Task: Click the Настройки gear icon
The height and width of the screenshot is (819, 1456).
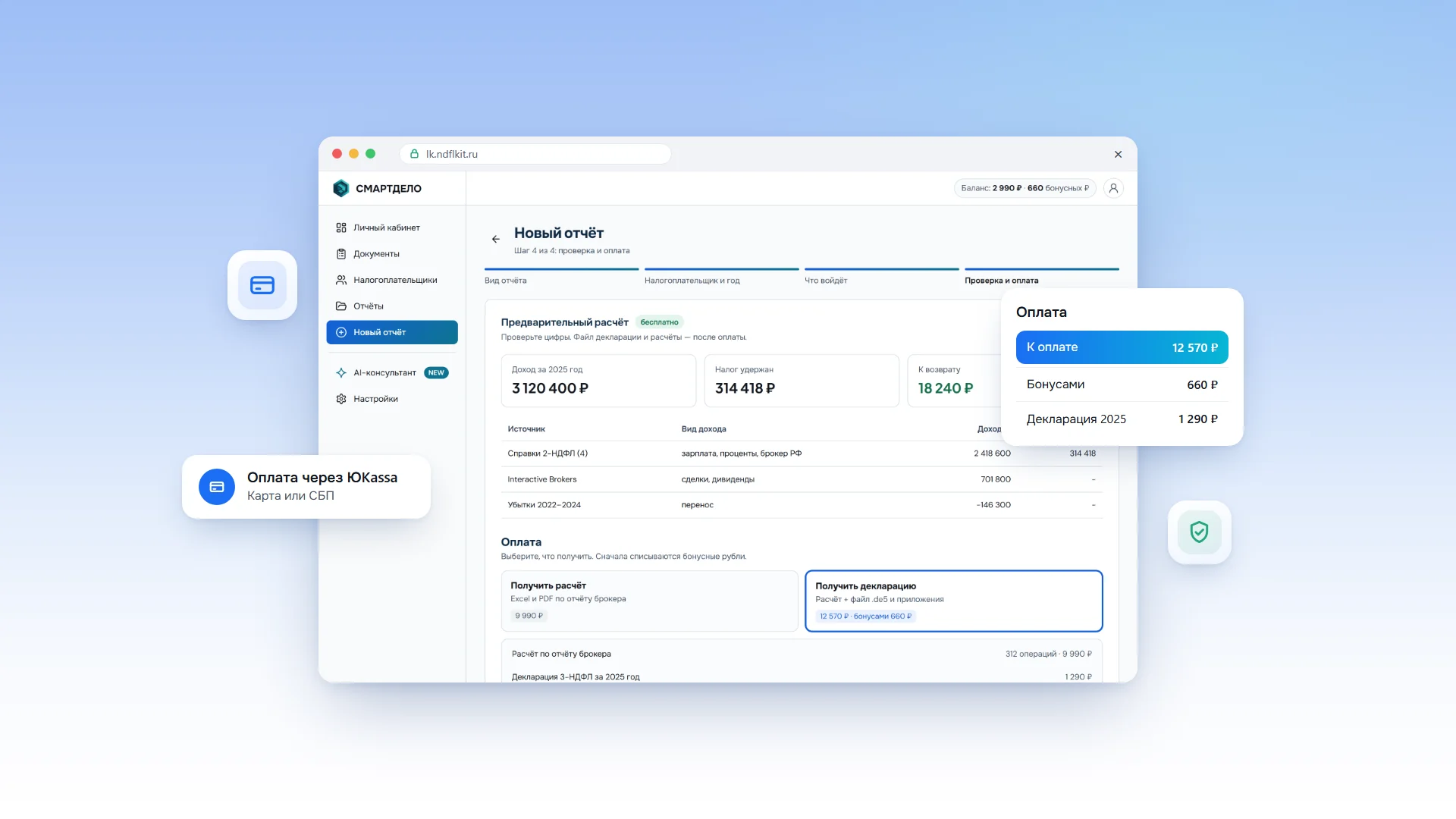Action: coord(341,399)
